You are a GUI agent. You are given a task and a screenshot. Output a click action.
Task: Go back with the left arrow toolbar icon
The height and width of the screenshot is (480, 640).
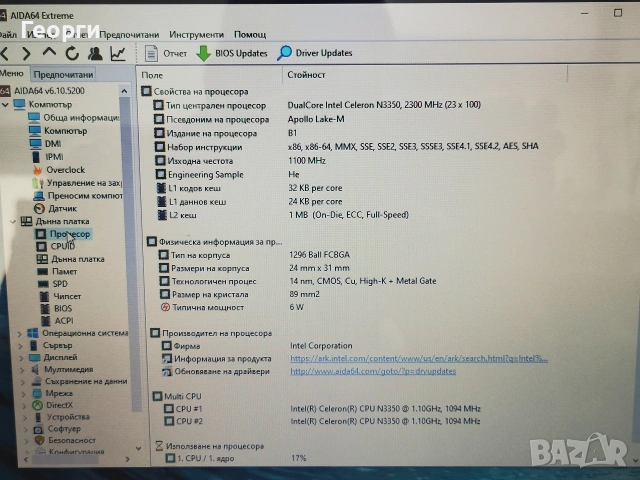pos(5,53)
